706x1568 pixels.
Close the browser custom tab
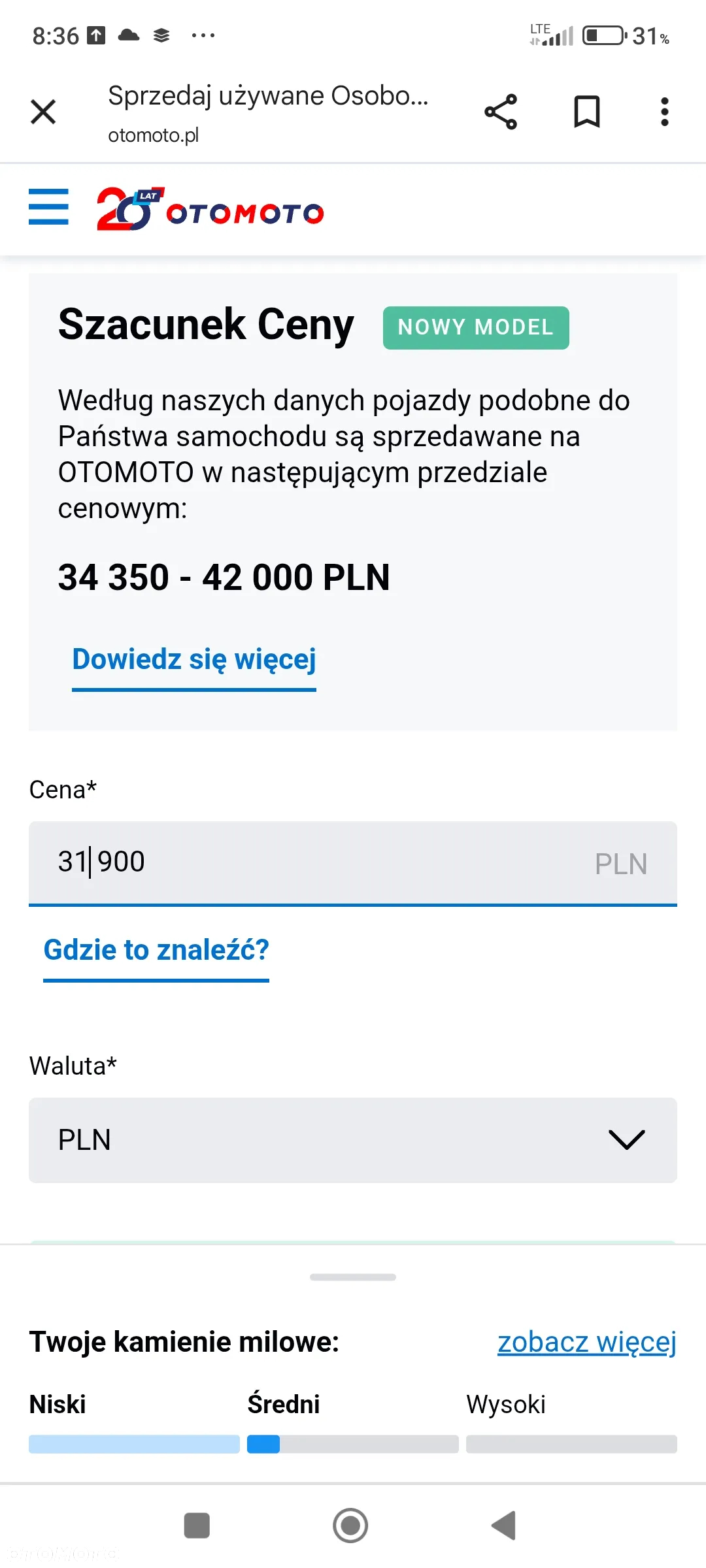pos(43,112)
